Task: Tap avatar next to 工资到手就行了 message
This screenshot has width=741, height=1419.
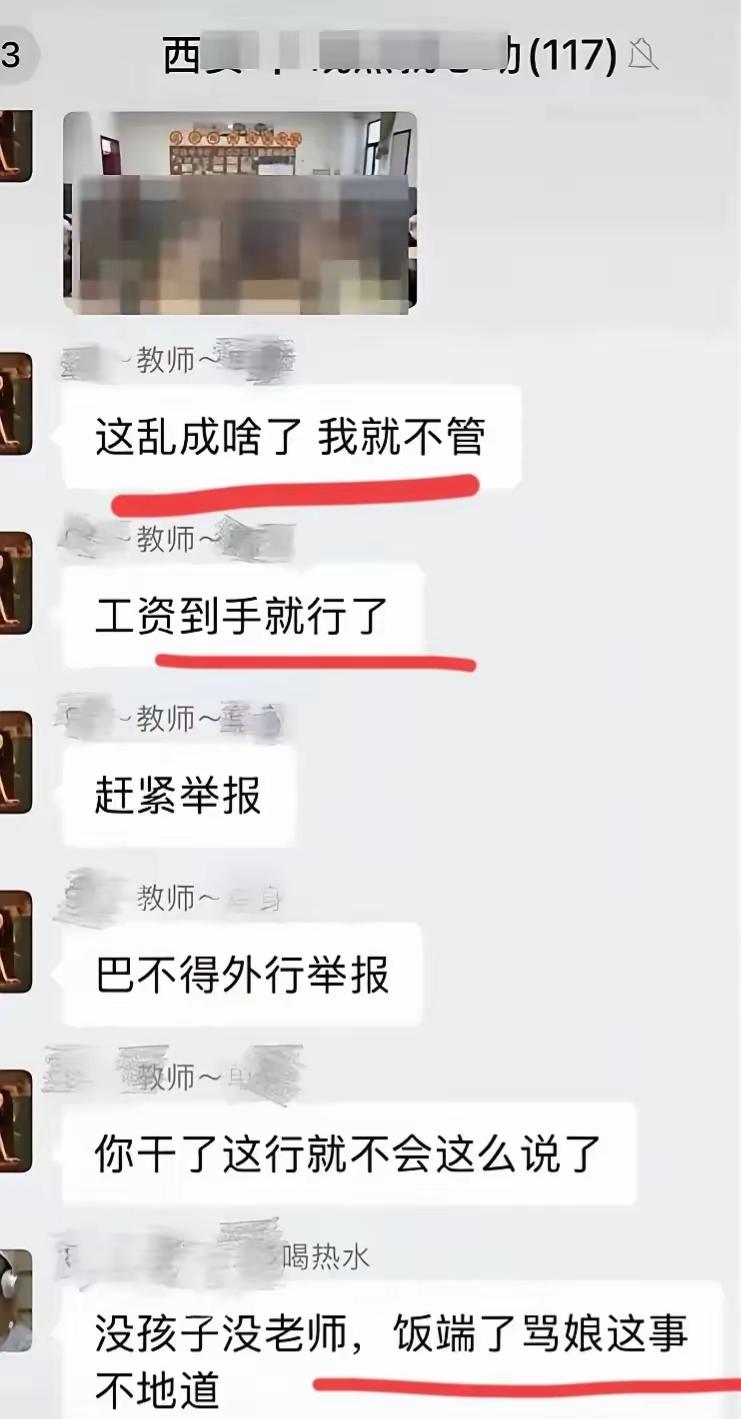Action: (x=15, y=583)
